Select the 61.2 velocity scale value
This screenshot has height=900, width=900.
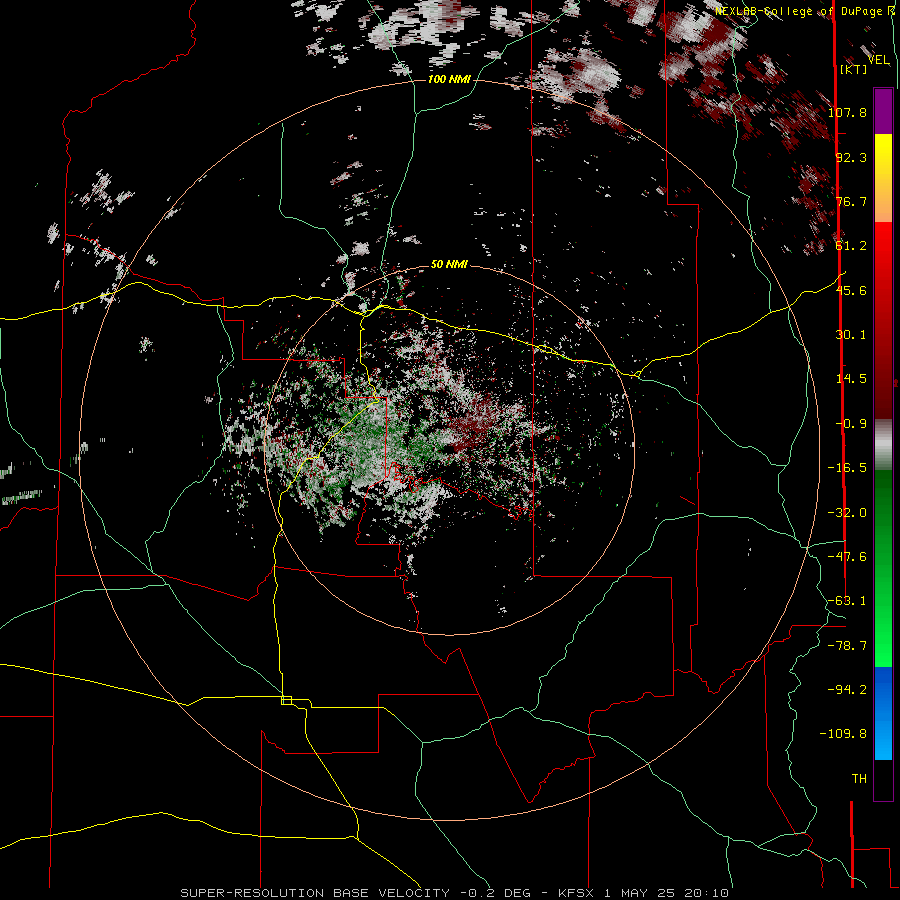pyautogui.click(x=851, y=246)
